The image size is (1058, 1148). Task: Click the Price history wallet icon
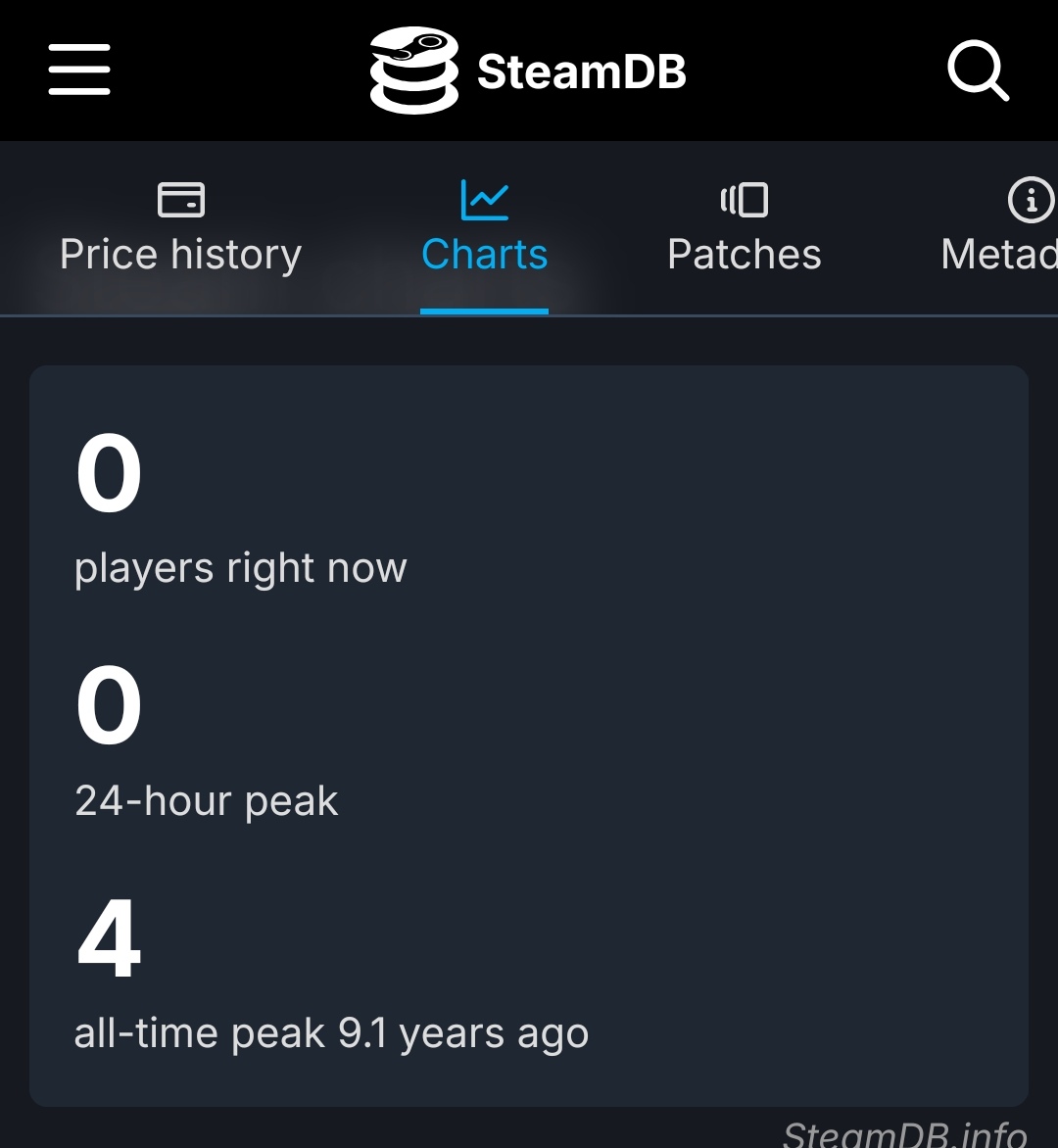click(x=181, y=200)
